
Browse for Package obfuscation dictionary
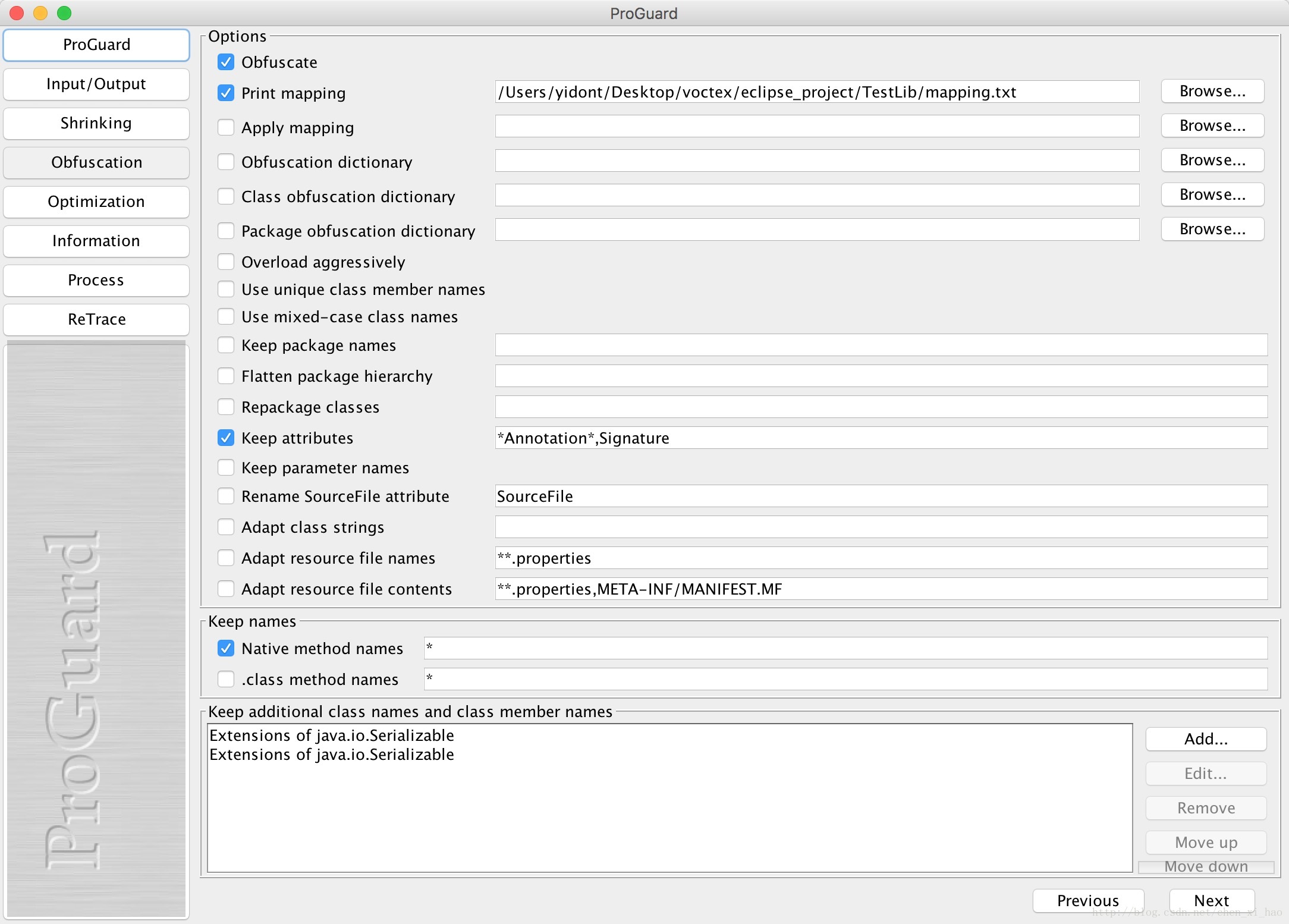click(x=1212, y=230)
